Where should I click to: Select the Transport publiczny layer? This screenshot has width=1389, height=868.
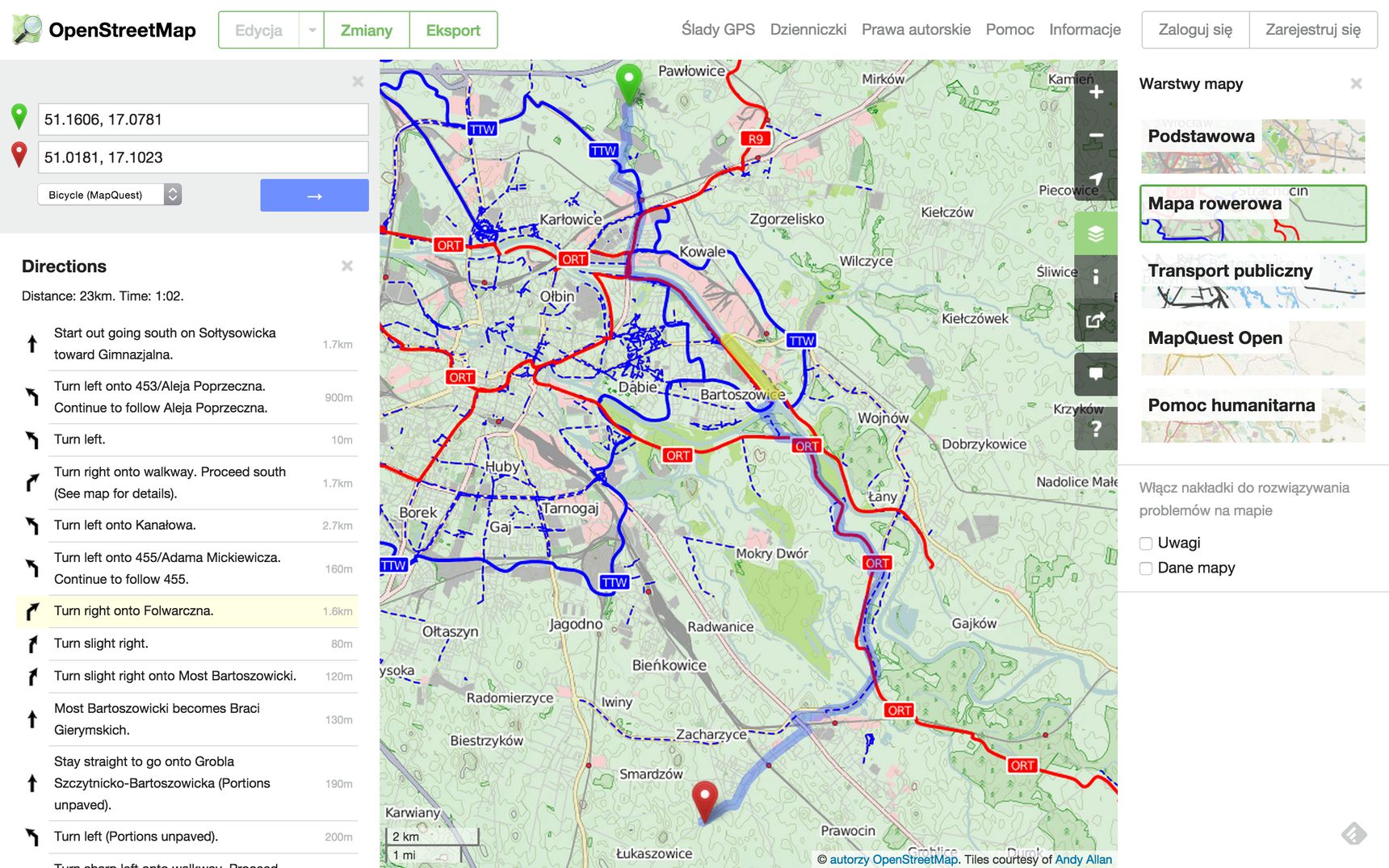coord(1253,281)
